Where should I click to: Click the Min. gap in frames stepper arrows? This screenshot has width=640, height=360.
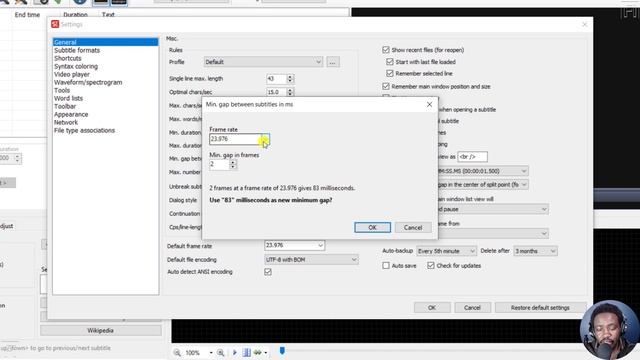[233, 164]
